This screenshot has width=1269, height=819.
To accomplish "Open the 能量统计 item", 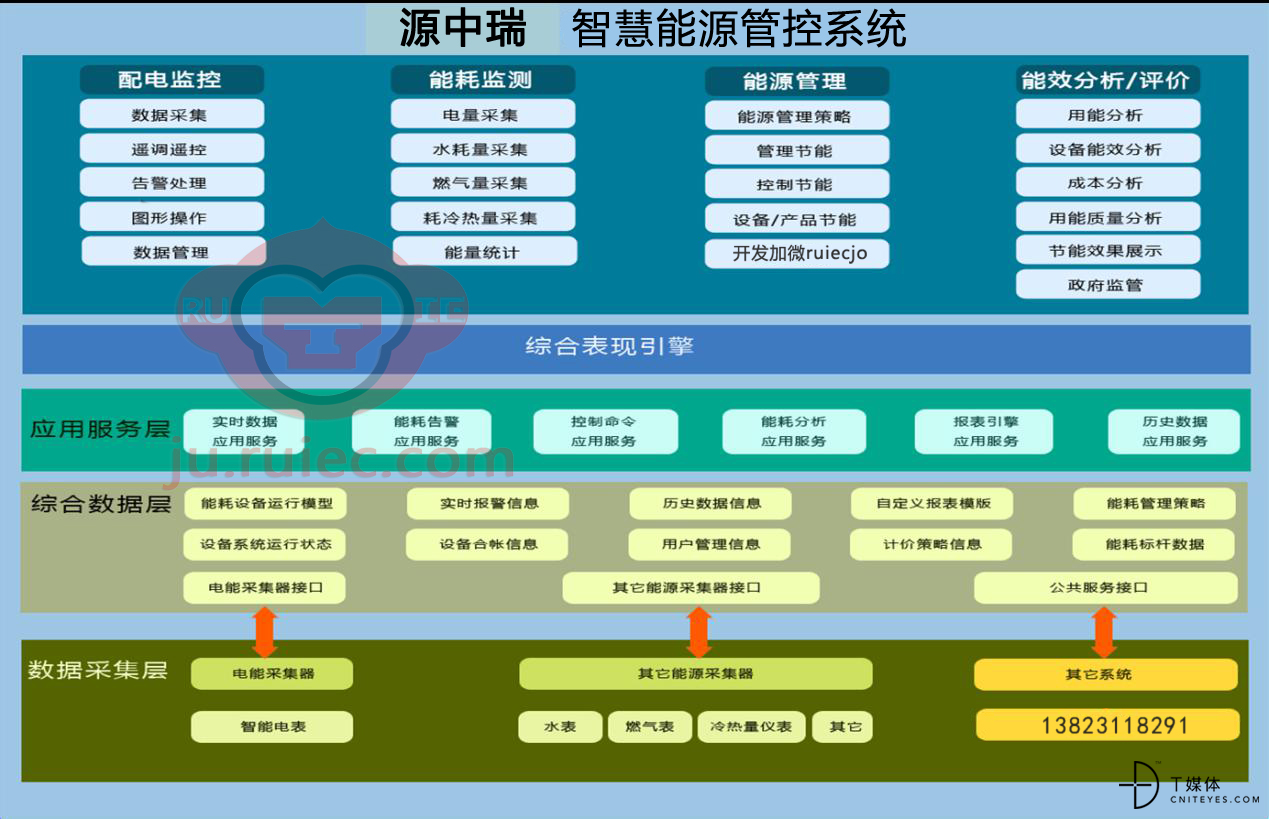I will (x=484, y=252).
